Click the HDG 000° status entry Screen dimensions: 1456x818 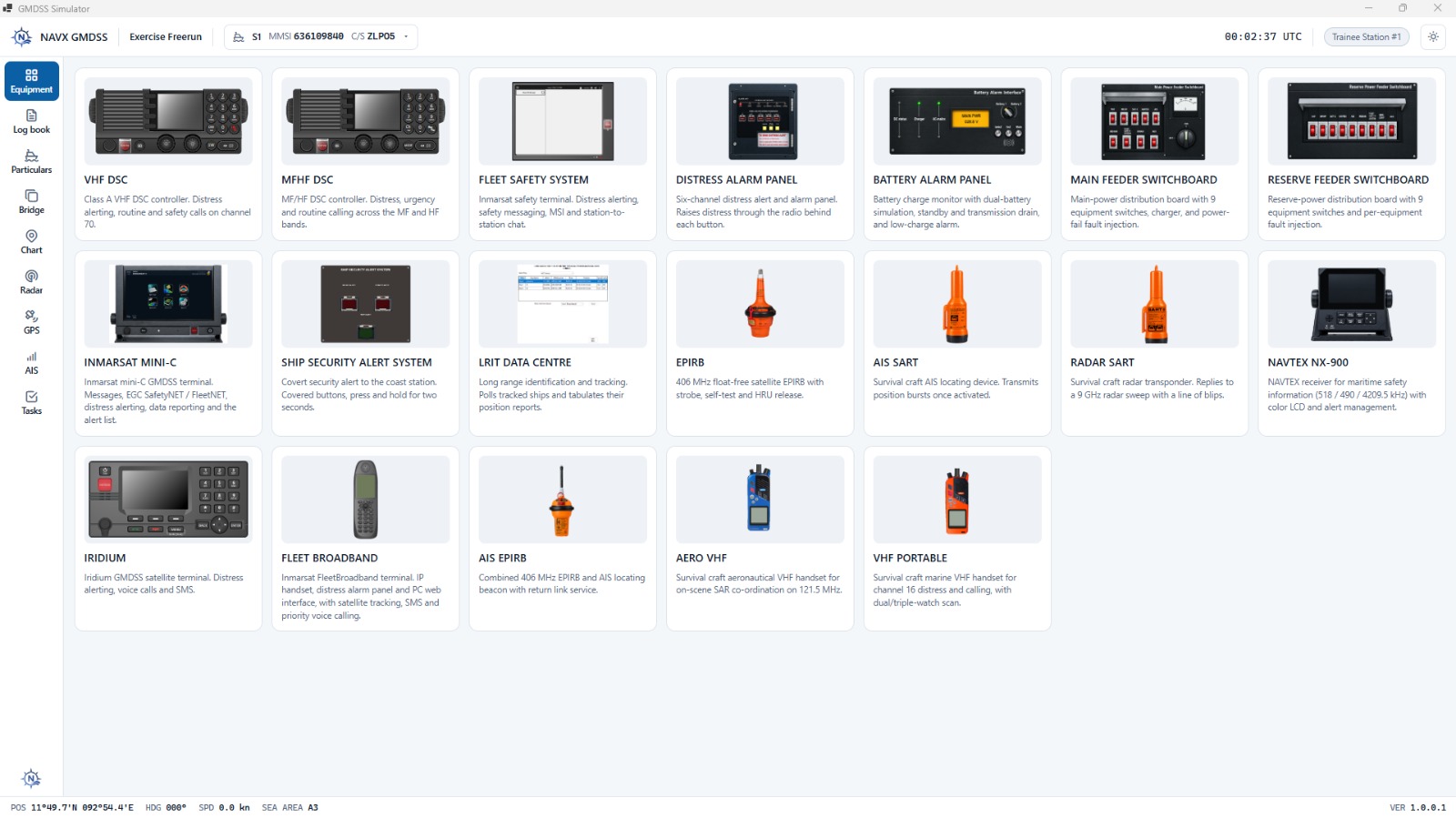pos(166,807)
